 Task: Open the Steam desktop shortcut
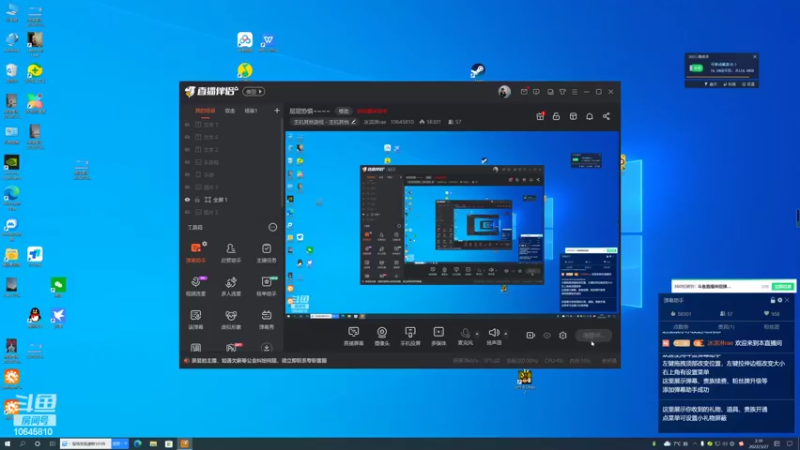[x=478, y=71]
